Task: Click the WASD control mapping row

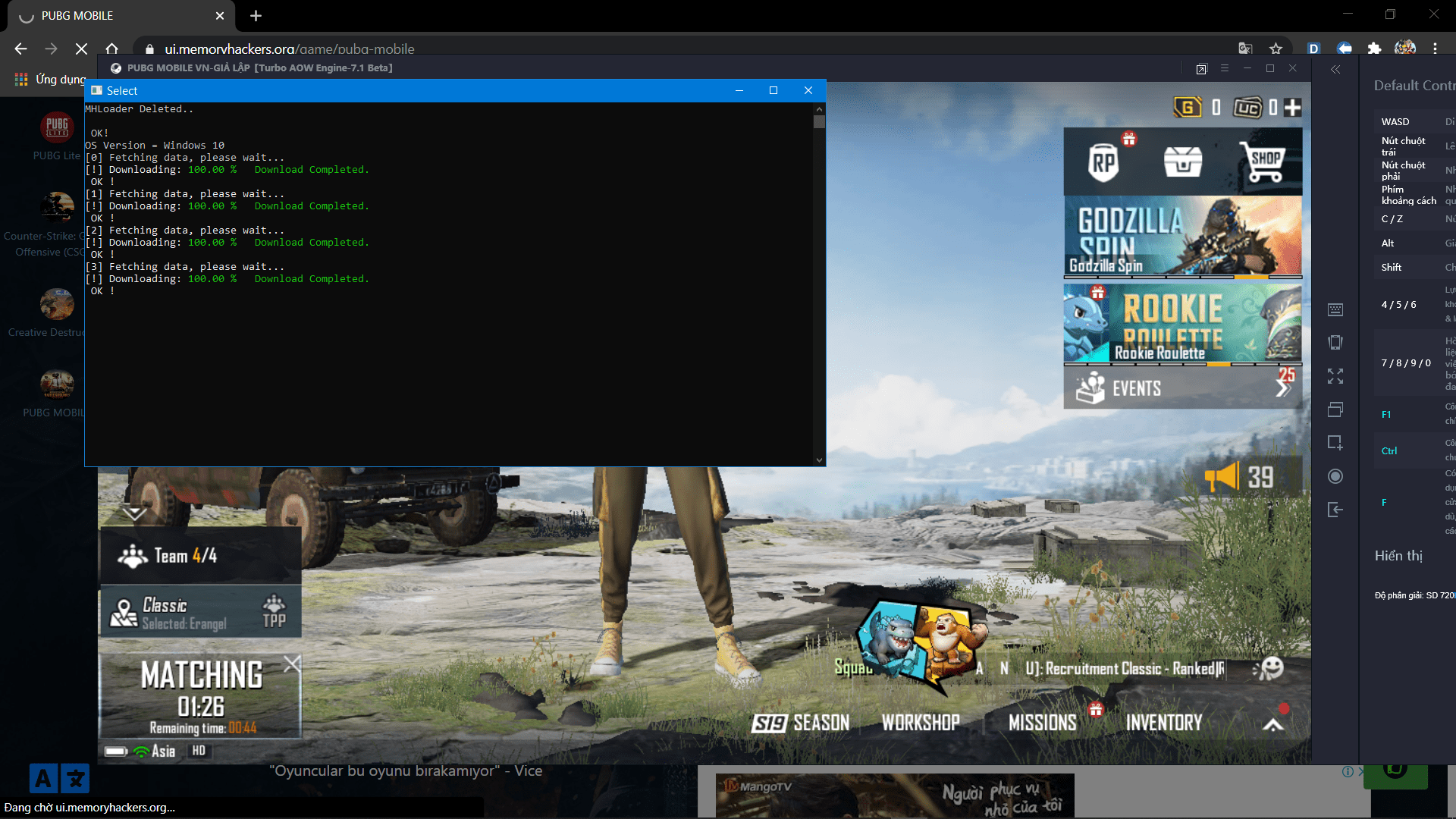Action: (x=1414, y=121)
